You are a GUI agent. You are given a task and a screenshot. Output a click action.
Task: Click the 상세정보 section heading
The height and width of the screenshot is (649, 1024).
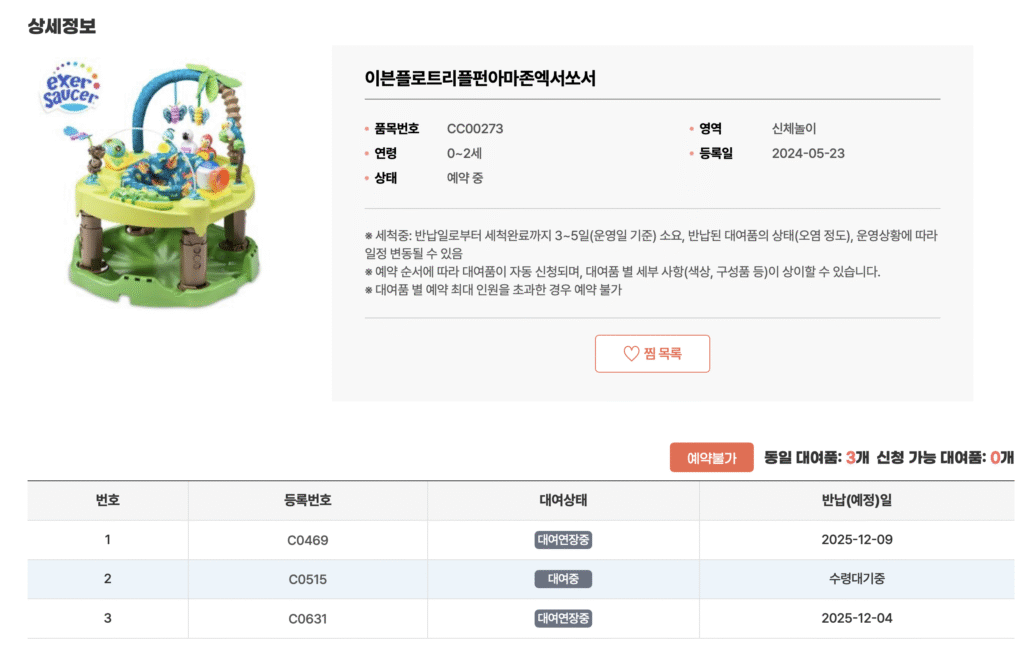(x=62, y=26)
